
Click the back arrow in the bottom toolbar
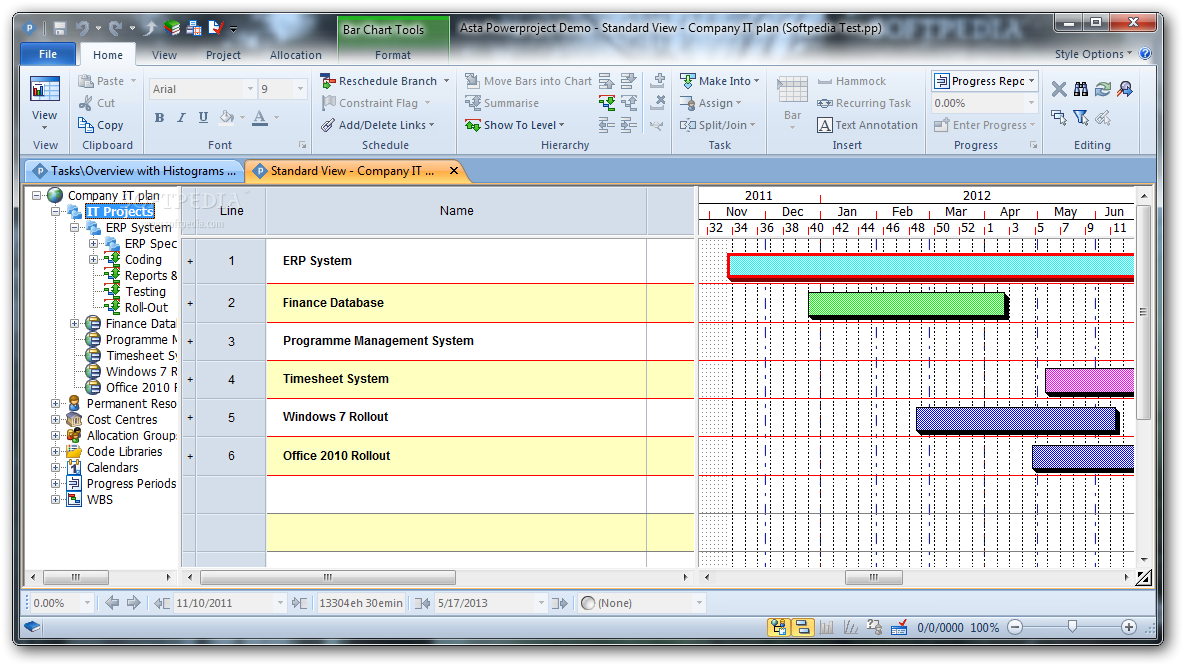112,603
